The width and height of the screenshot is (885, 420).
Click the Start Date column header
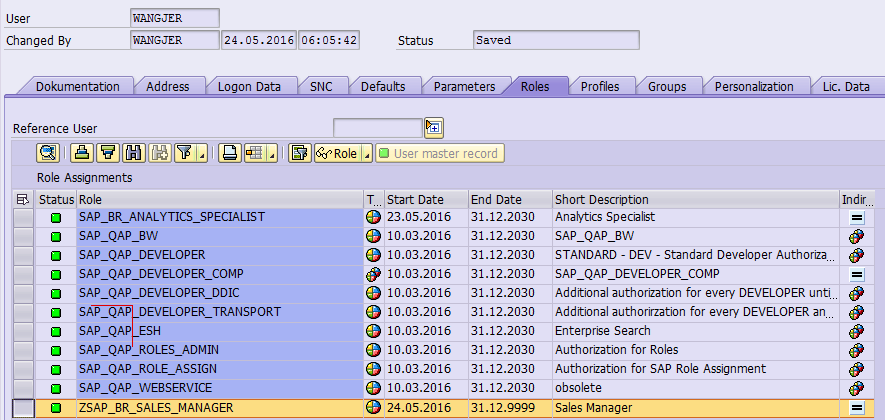click(426, 199)
